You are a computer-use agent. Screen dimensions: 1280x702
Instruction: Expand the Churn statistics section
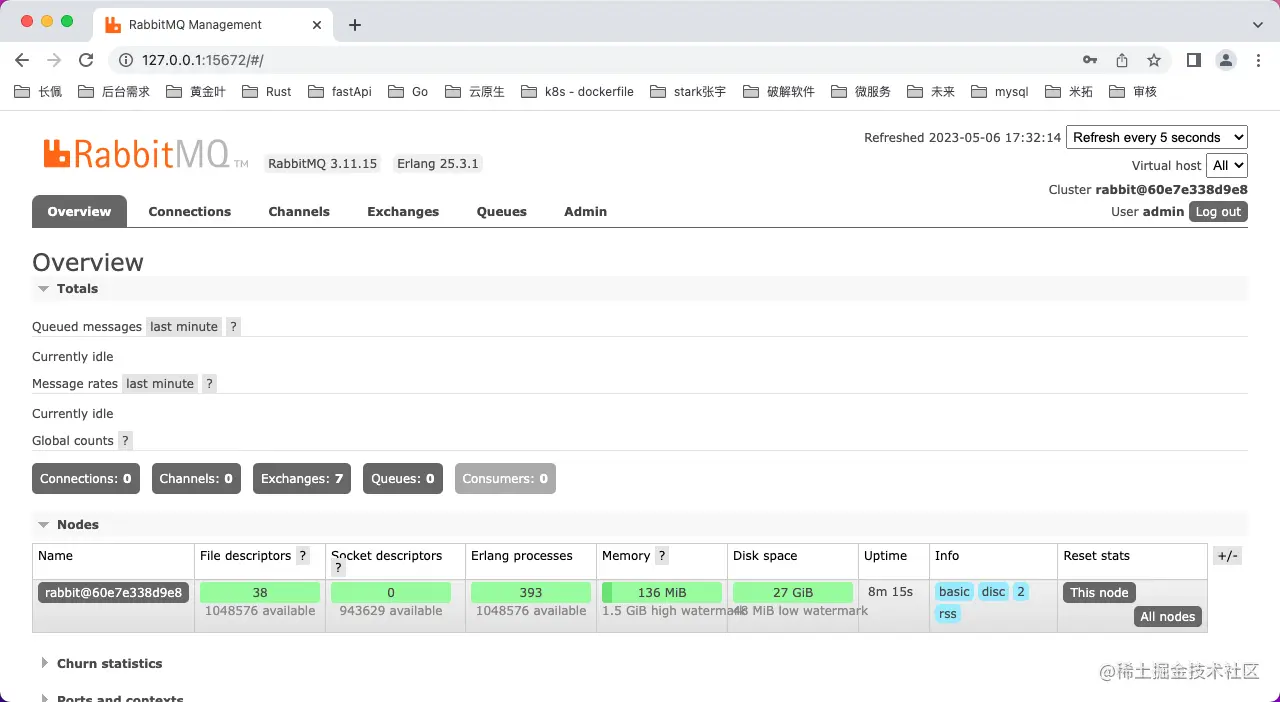(x=110, y=663)
